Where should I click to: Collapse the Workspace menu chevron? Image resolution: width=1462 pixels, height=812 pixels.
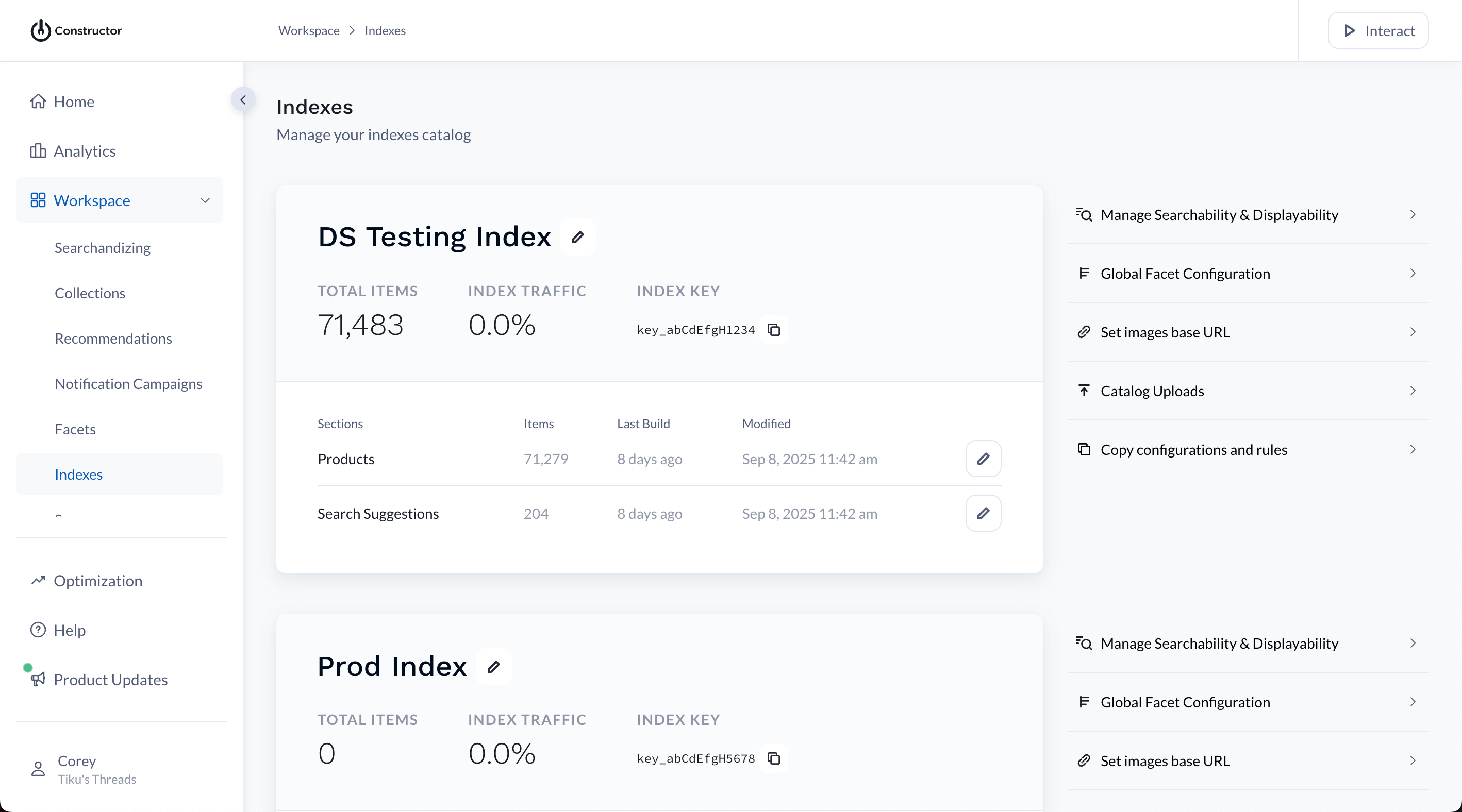[206, 200]
